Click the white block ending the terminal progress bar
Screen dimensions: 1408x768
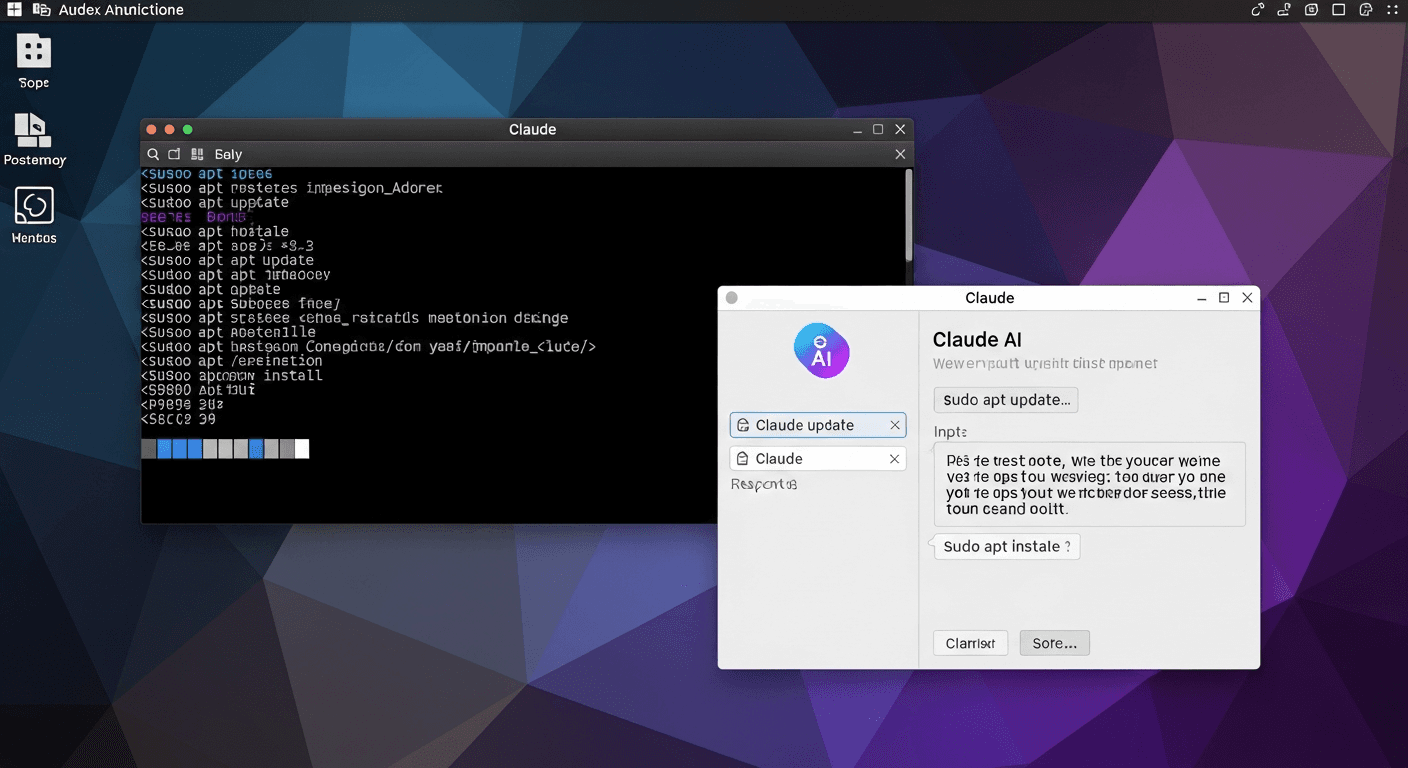pyautogui.click(x=302, y=449)
